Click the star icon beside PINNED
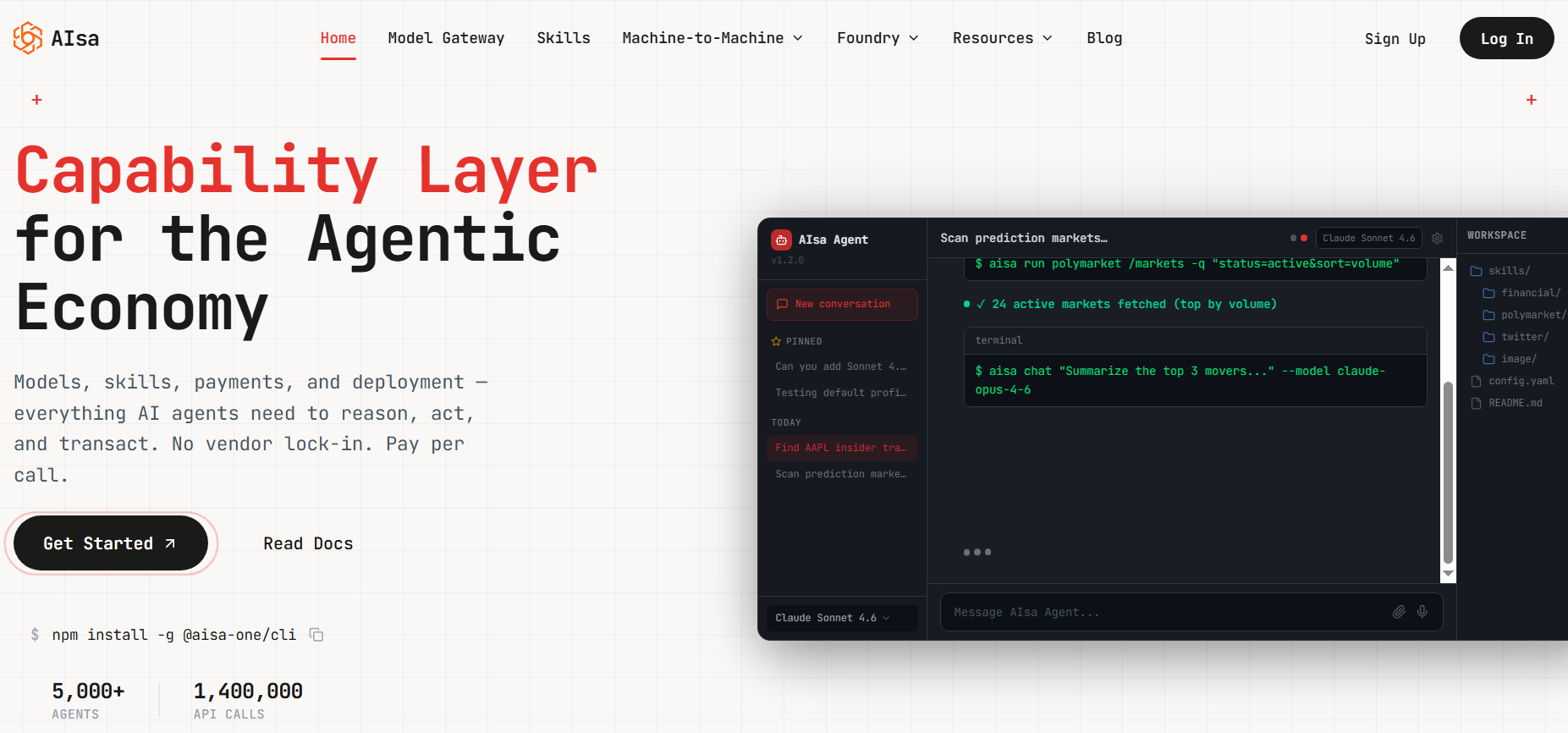1568x733 pixels. click(776, 341)
